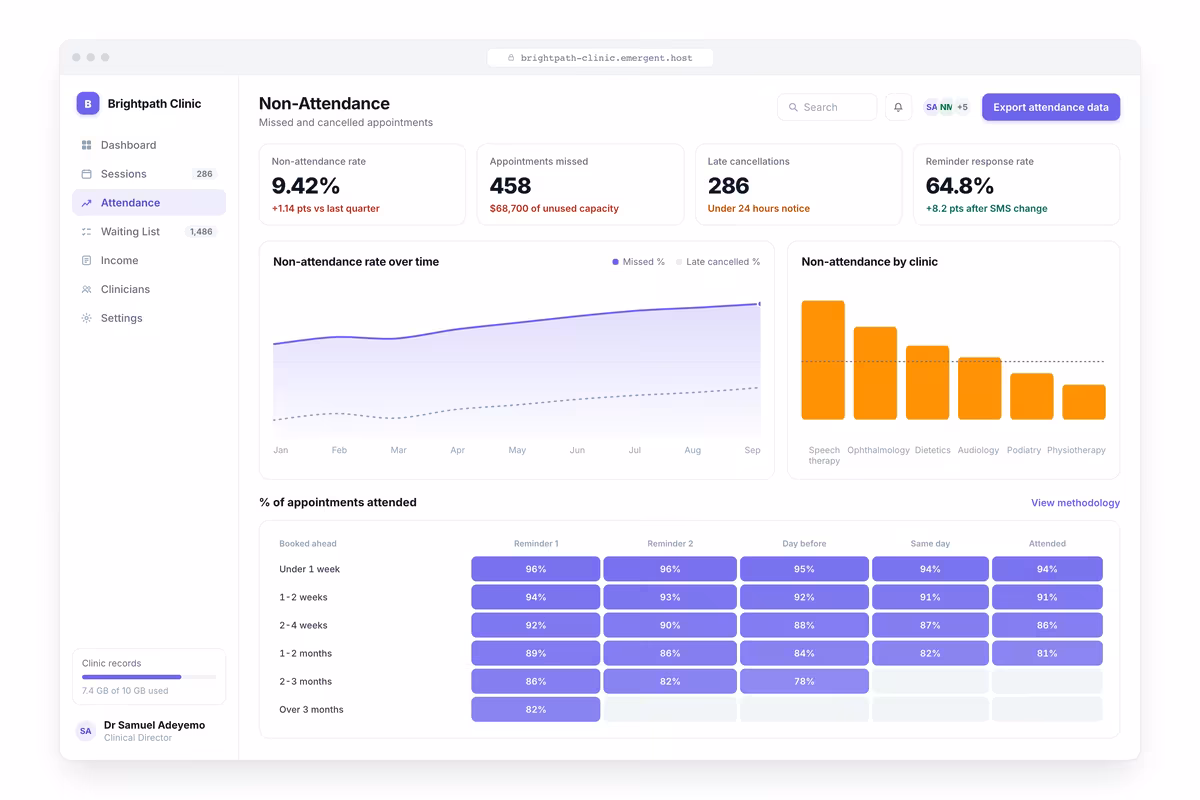The image size is (1200, 800).
Task: Click the Sessions 286 count badge
Action: click(204, 174)
